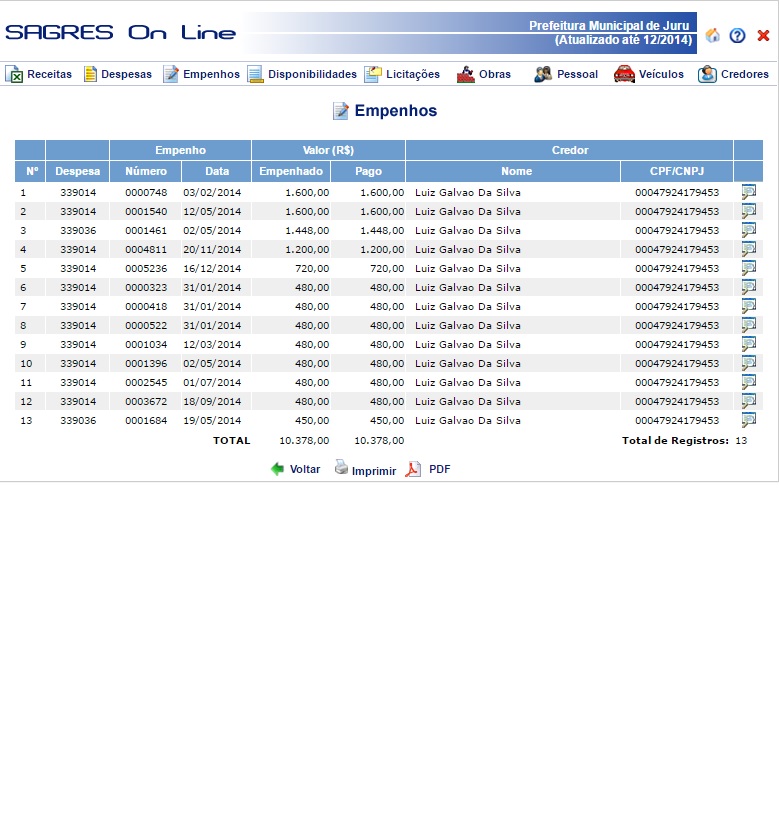Click details icon for empenho 0001034

click(x=748, y=344)
